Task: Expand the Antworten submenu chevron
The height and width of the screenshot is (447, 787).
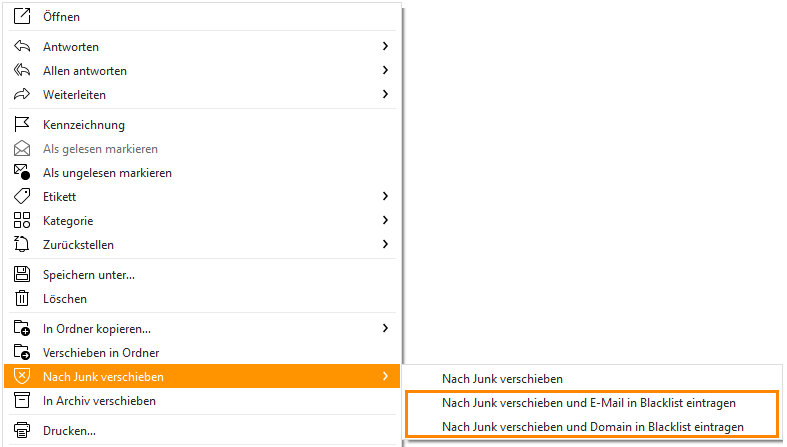Action: pyautogui.click(x=385, y=46)
